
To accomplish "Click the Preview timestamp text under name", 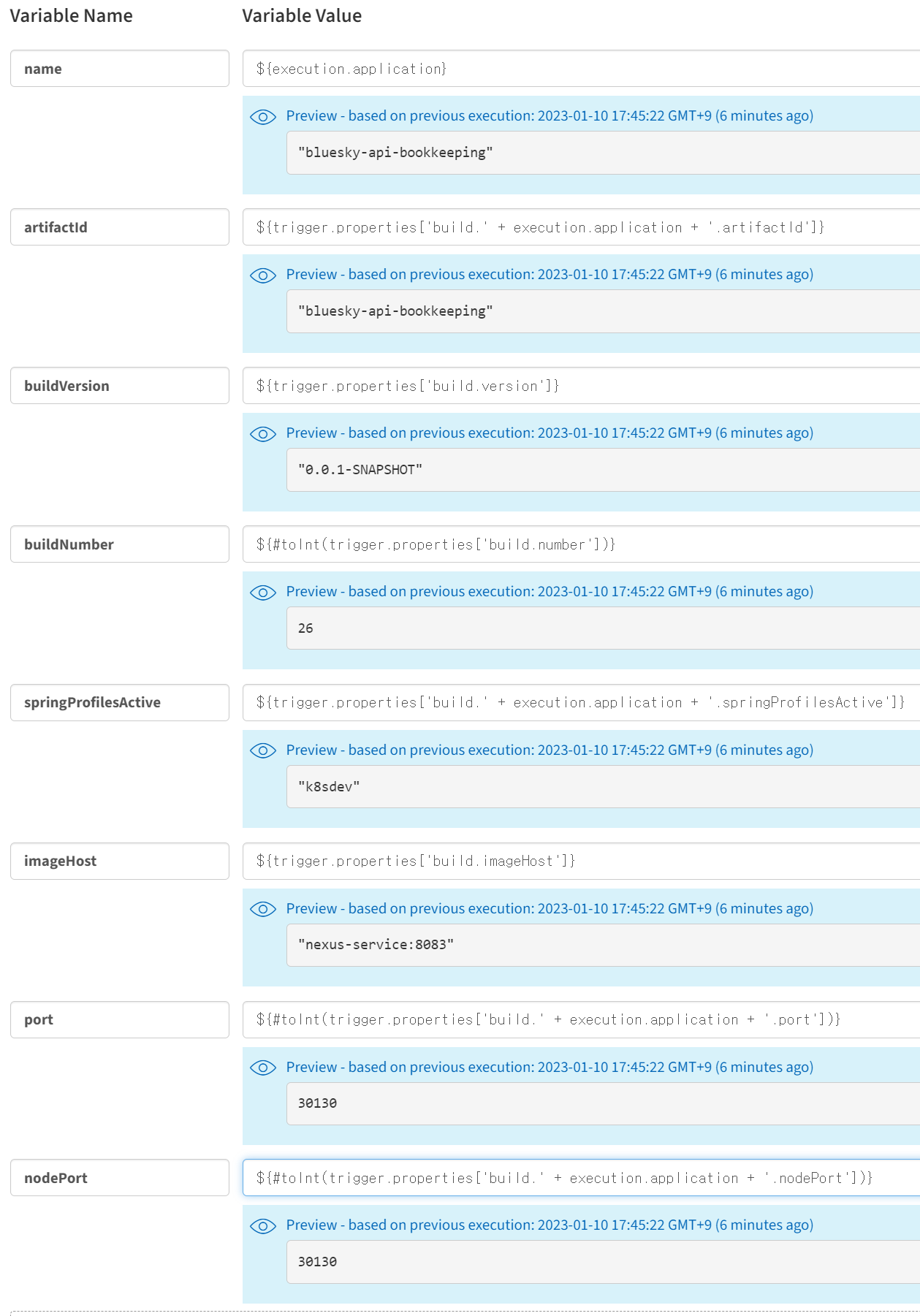I will click(550, 116).
